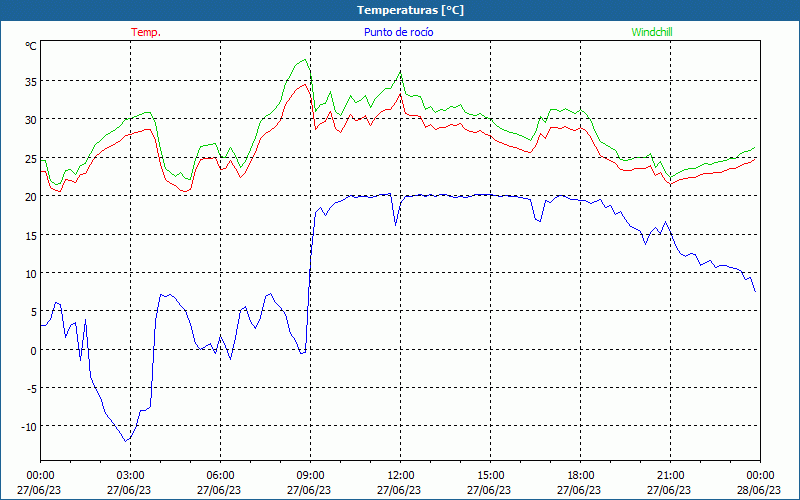
Task: Click the 27/06/23 date under 12:00
Action: [x=399, y=490]
